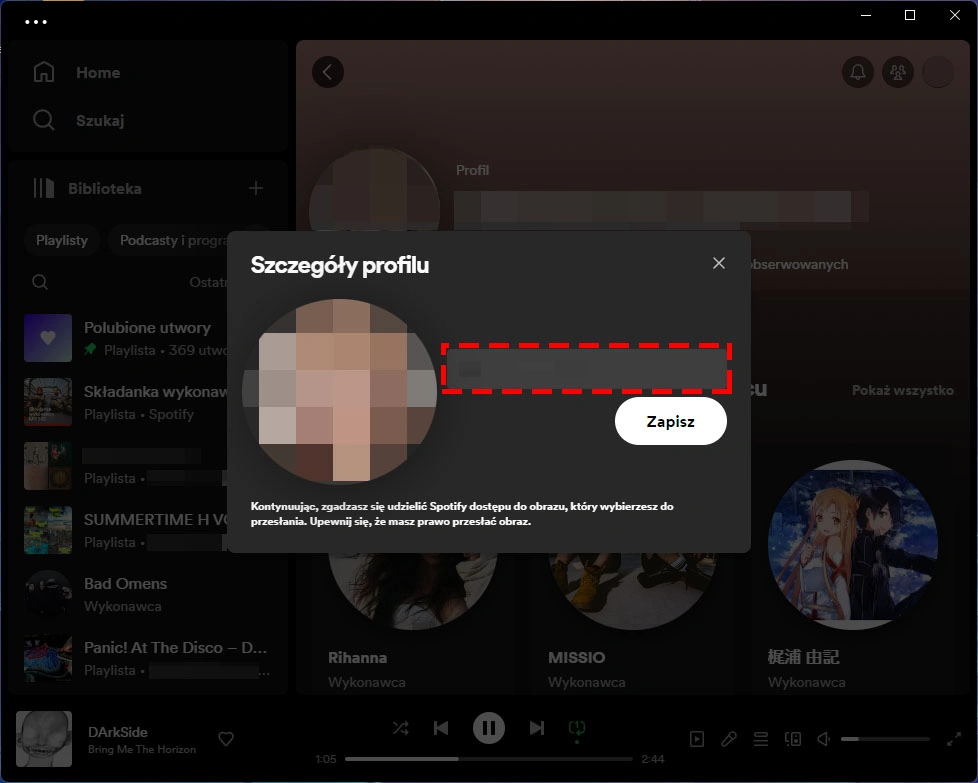Click the Szukaj magnifier icon
This screenshot has height=783, width=978.
[x=44, y=120]
